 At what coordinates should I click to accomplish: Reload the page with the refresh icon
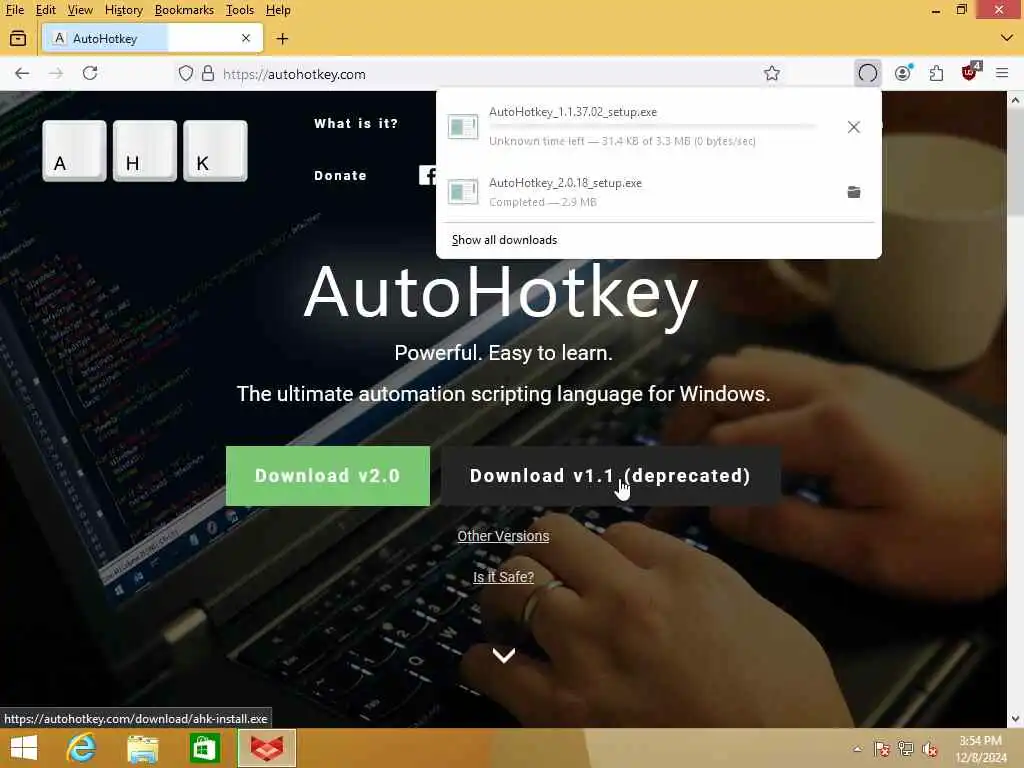[x=90, y=73]
